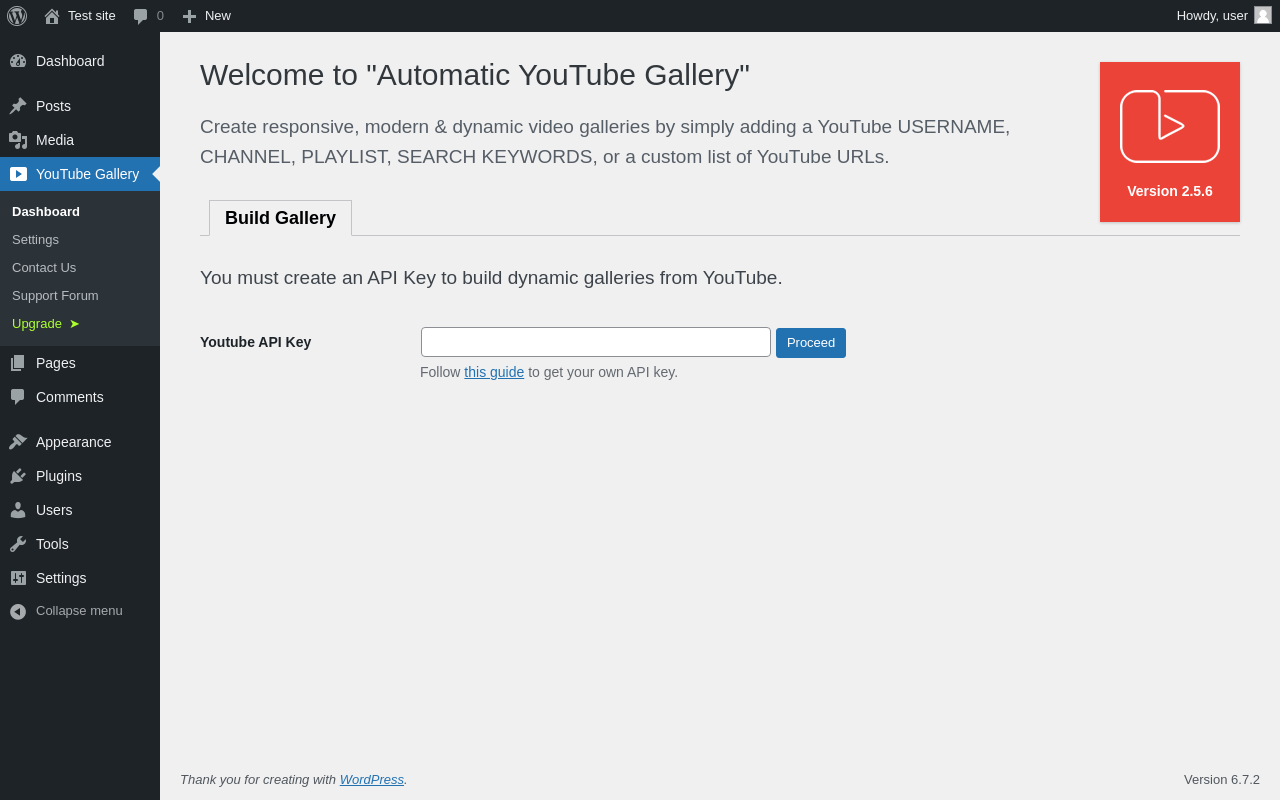Screen dimensions: 1280x800
Task: Focus the Youtube API Key field
Action: click(x=596, y=342)
